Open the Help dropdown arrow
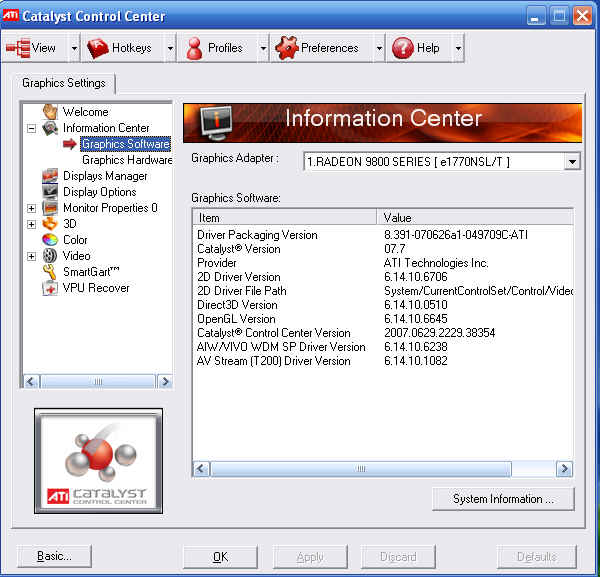The width and height of the screenshot is (600, 577). [458, 48]
